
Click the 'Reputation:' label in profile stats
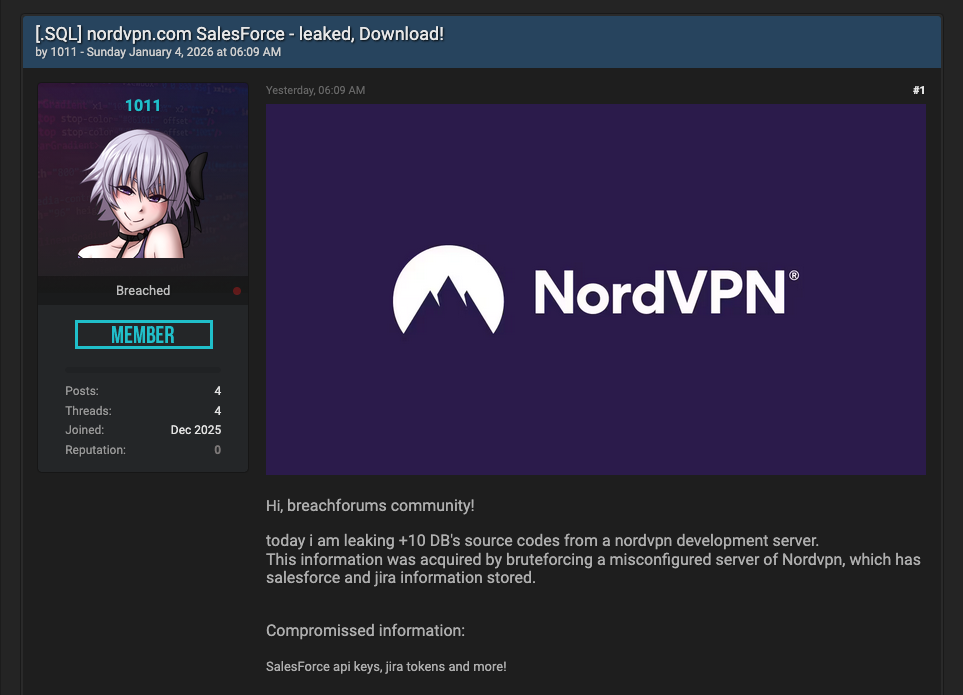(x=95, y=450)
